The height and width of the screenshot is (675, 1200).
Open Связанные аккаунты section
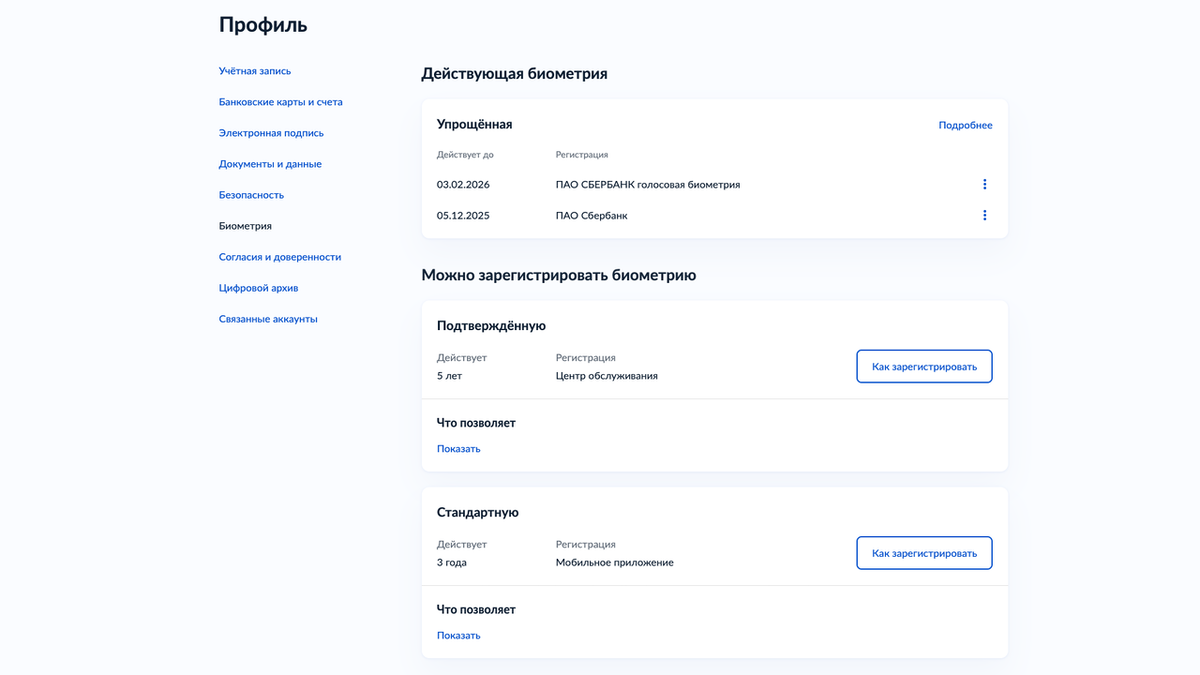(268, 319)
